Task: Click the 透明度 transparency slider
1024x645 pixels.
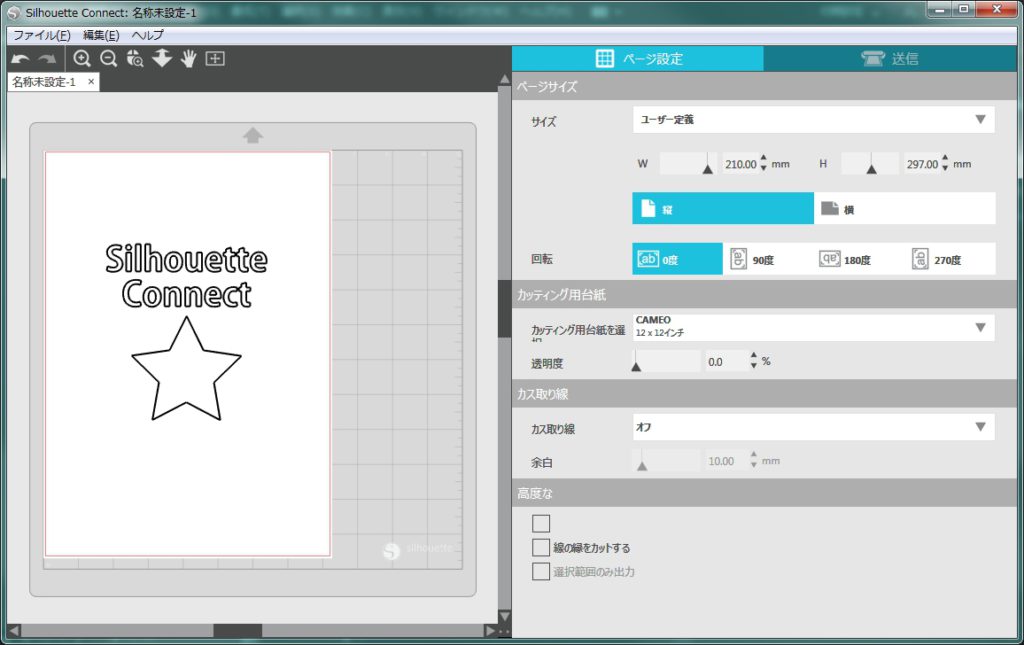Action: tap(667, 362)
